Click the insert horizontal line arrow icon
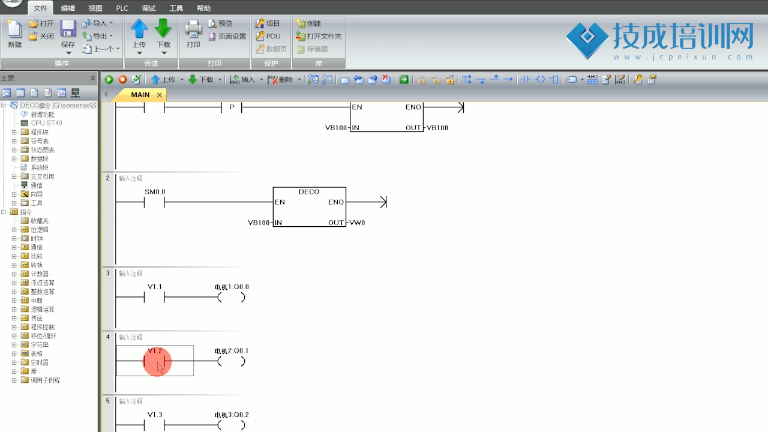 508,79
